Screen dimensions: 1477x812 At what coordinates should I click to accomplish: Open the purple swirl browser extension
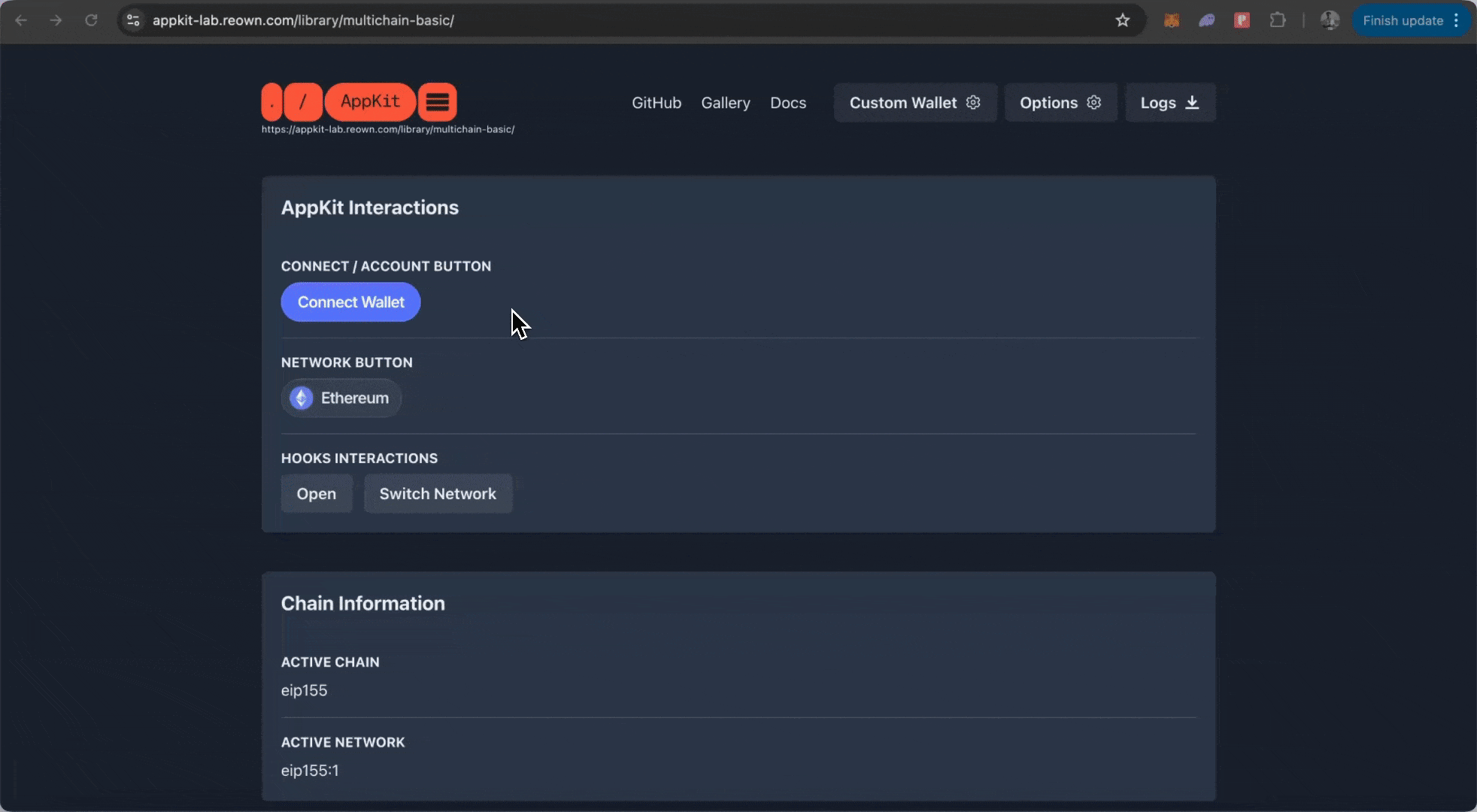point(1207,20)
